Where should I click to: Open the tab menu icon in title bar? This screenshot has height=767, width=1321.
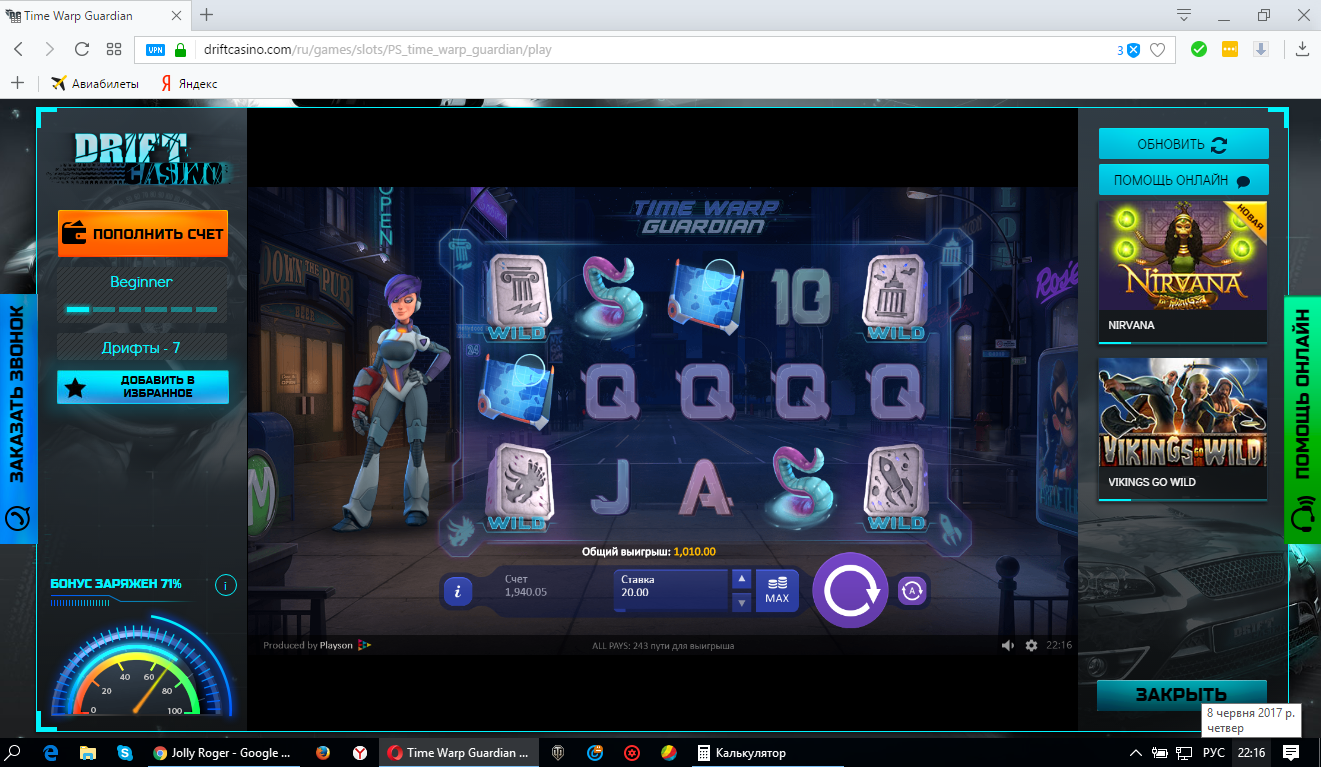[x=1184, y=15]
